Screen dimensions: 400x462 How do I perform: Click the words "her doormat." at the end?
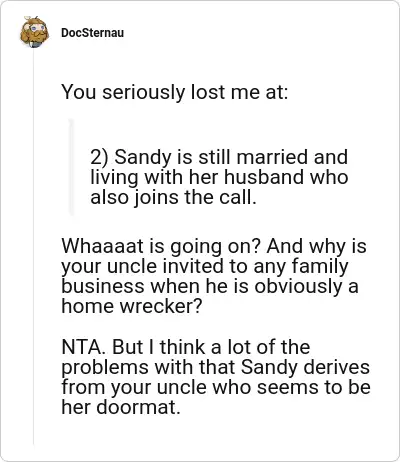coord(121,407)
